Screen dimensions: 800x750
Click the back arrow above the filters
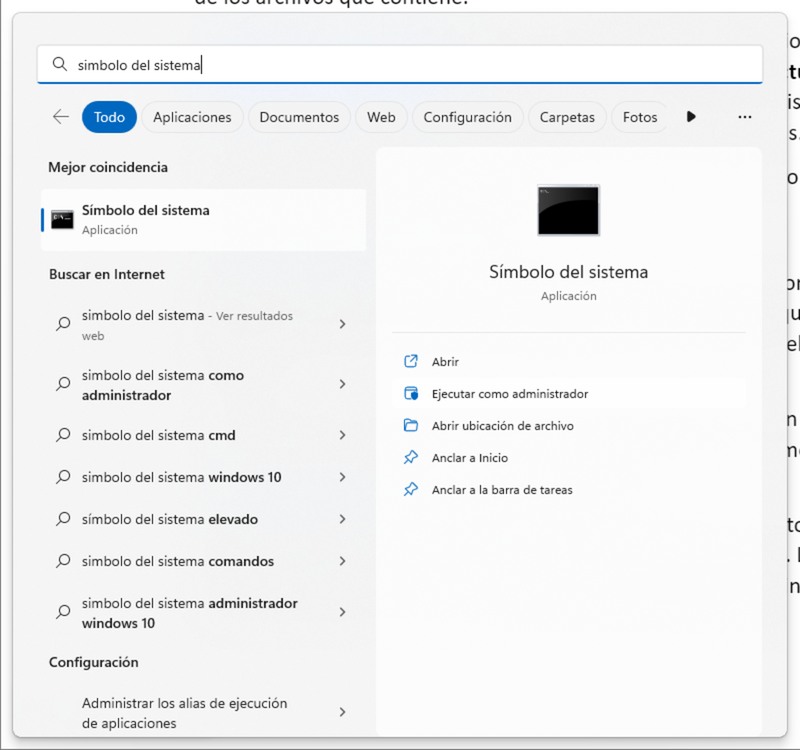(60, 116)
